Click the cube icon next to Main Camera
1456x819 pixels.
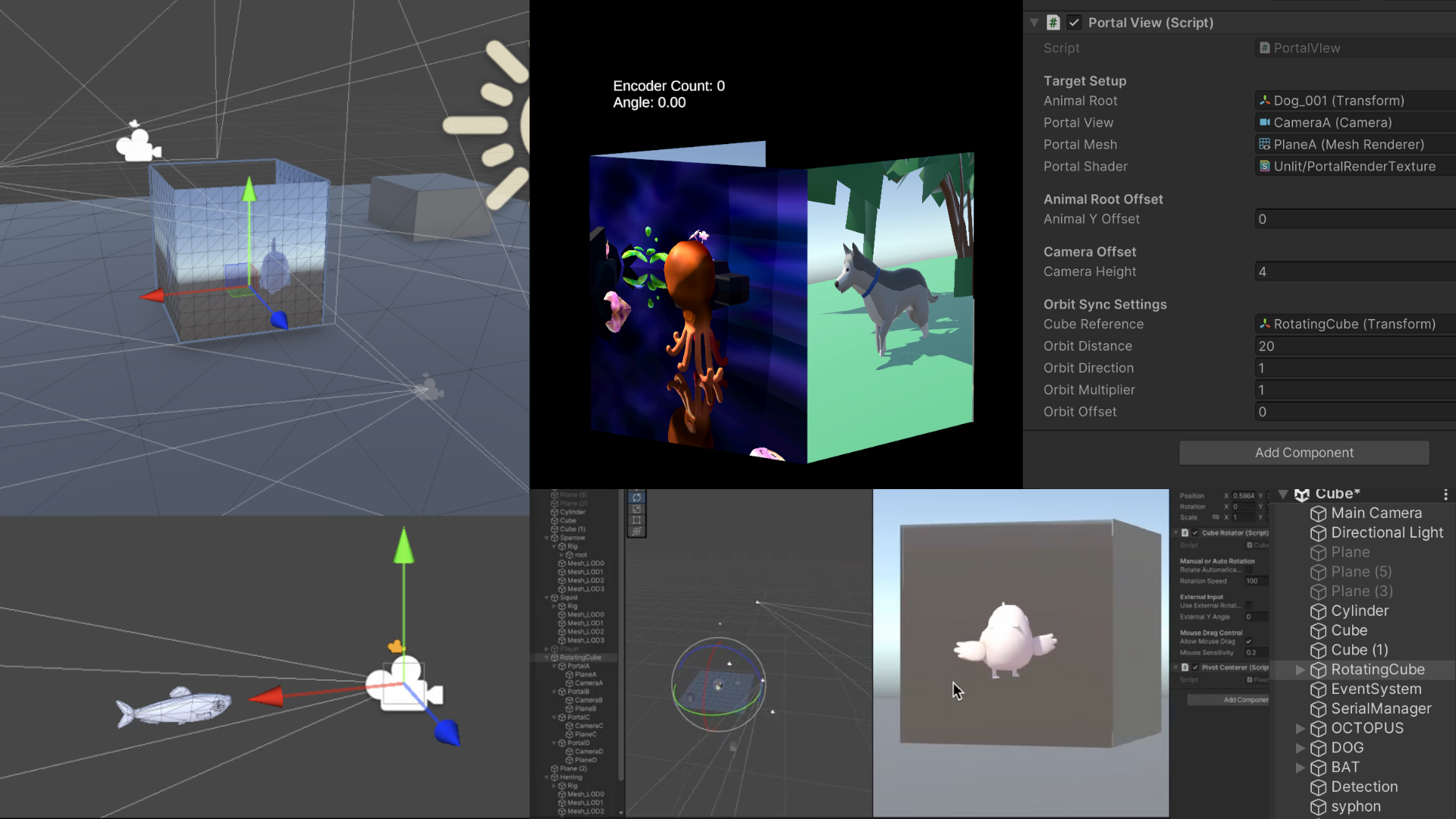(1319, 513)
